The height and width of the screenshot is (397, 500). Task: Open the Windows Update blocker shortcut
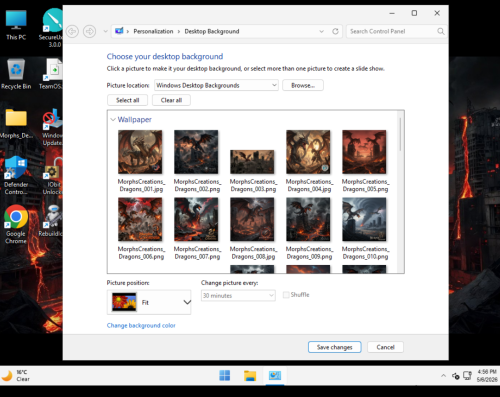pos(53,127)
